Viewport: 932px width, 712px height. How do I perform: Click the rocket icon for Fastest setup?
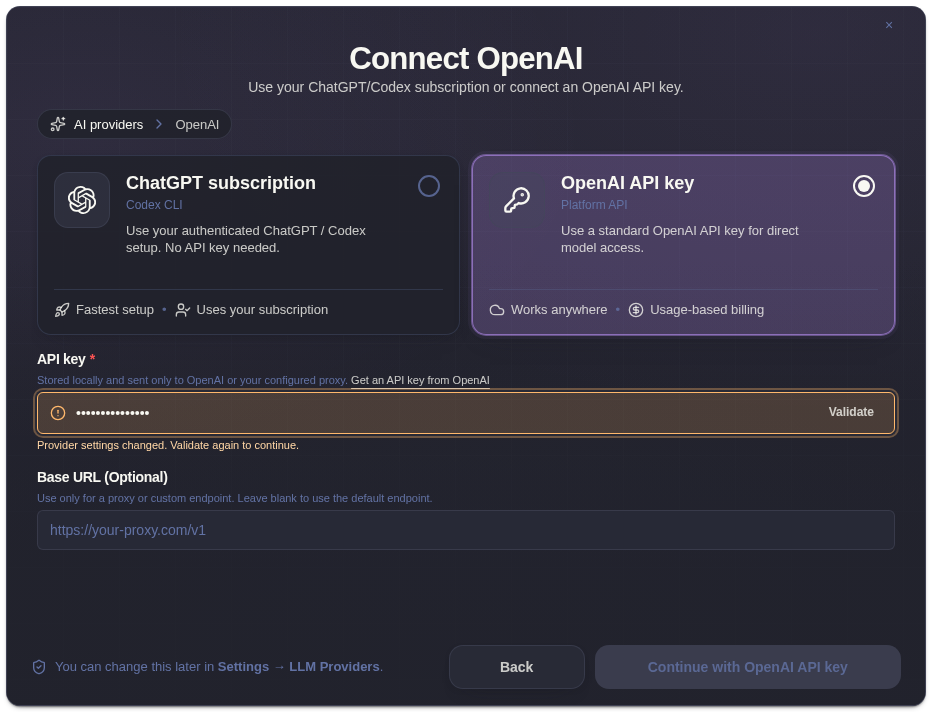(62, 310)
